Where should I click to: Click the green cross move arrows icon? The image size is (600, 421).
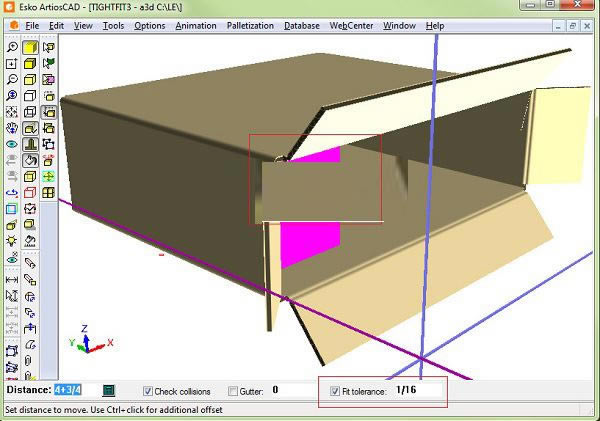48,176
